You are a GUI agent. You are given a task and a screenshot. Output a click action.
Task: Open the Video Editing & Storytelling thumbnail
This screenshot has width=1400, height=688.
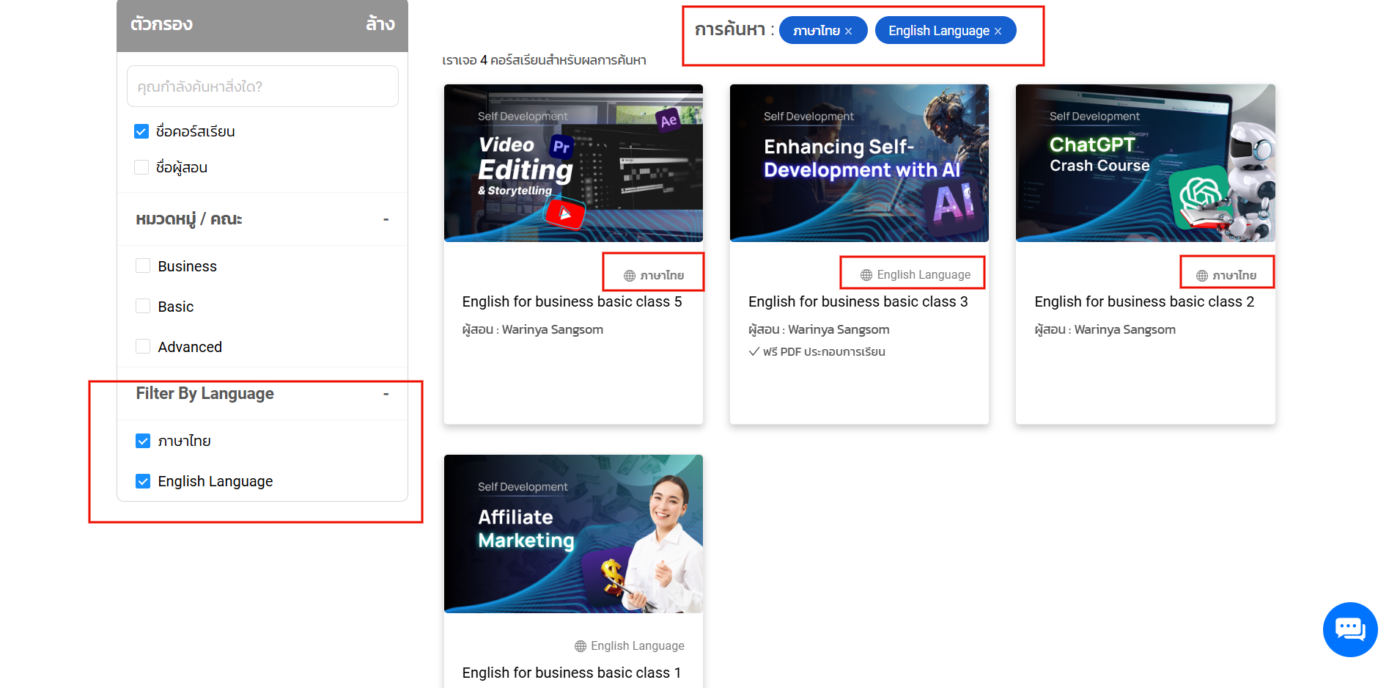pos(573,163)
